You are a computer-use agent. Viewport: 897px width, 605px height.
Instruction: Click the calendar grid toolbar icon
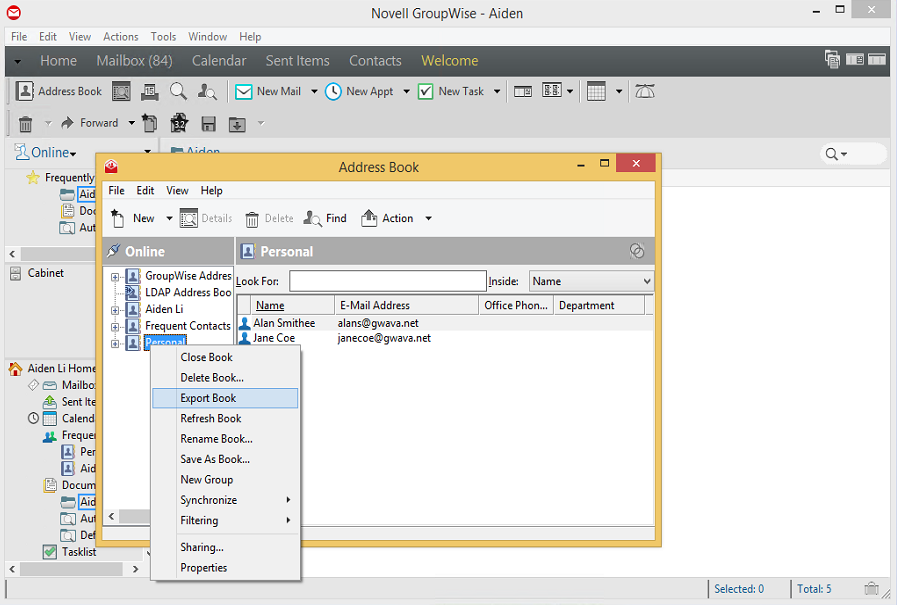[596, 91]
